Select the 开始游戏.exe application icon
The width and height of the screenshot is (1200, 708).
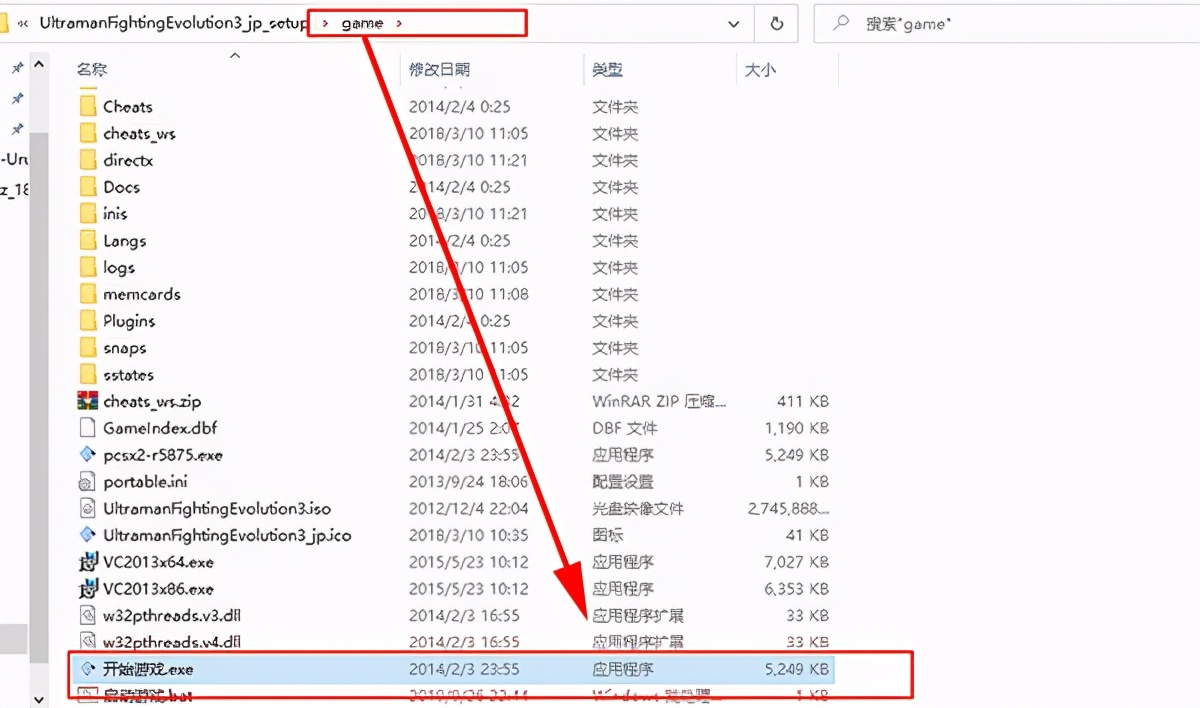click(87, 669)
